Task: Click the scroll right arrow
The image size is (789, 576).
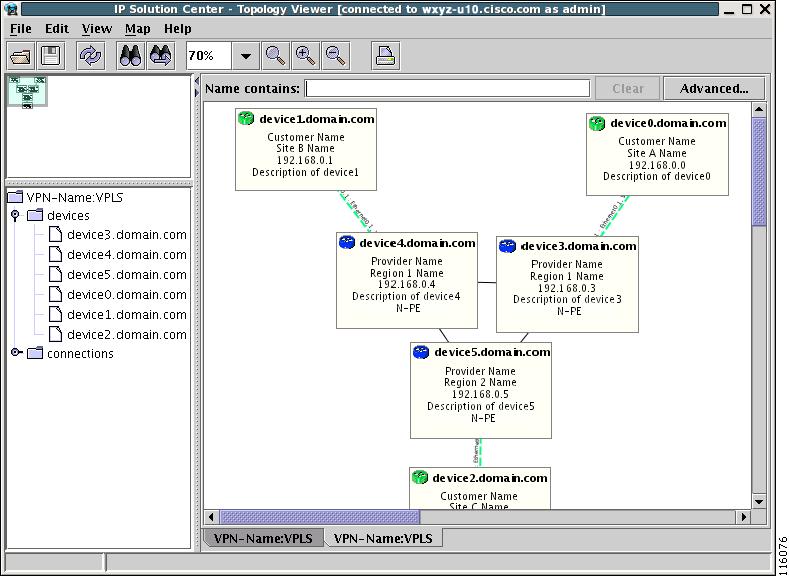Action: [743, 517]
